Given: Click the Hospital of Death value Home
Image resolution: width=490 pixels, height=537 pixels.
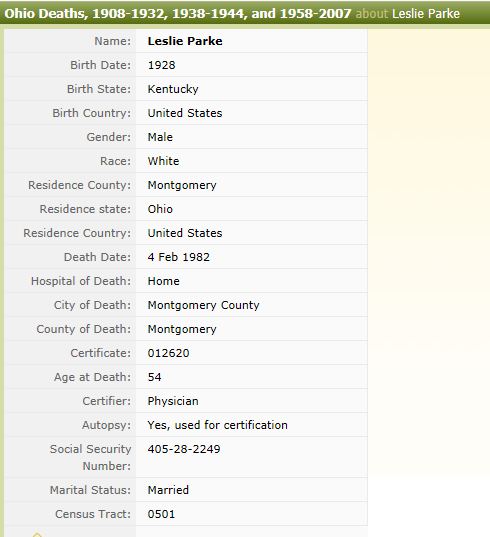Looking at the screenshot, I should [163, 281].
